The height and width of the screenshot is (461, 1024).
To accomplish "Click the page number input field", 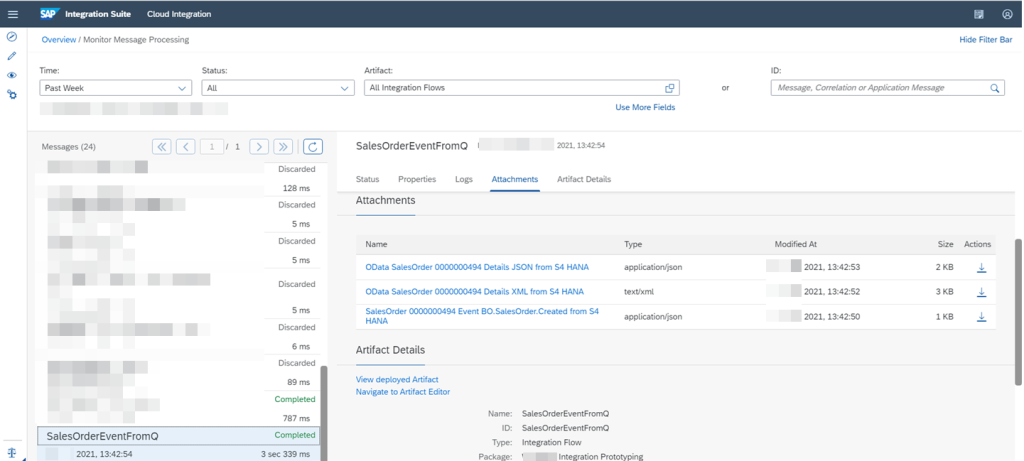I will pos(212,147).
